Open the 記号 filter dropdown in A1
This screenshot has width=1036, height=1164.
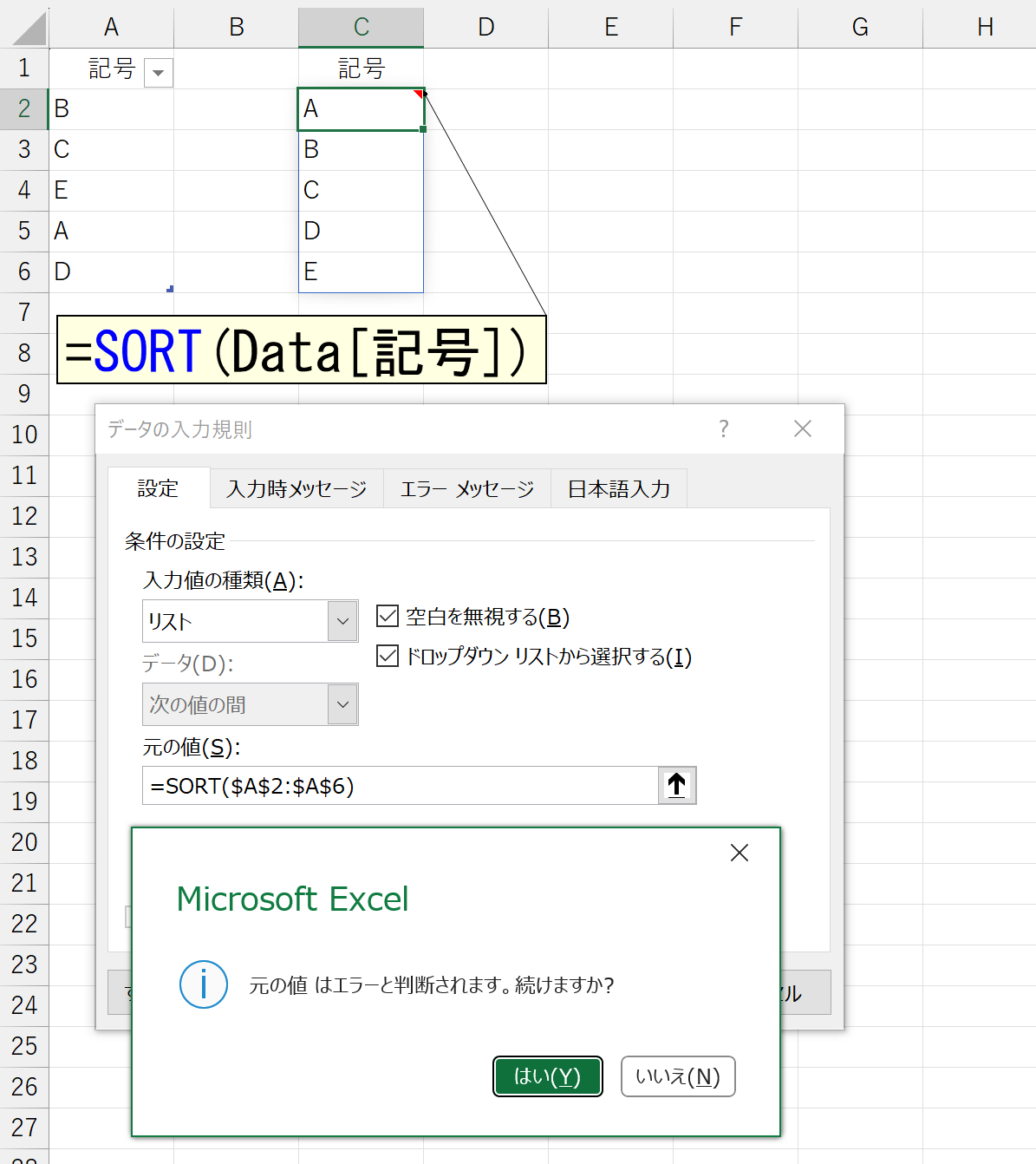tap(158, 73)
